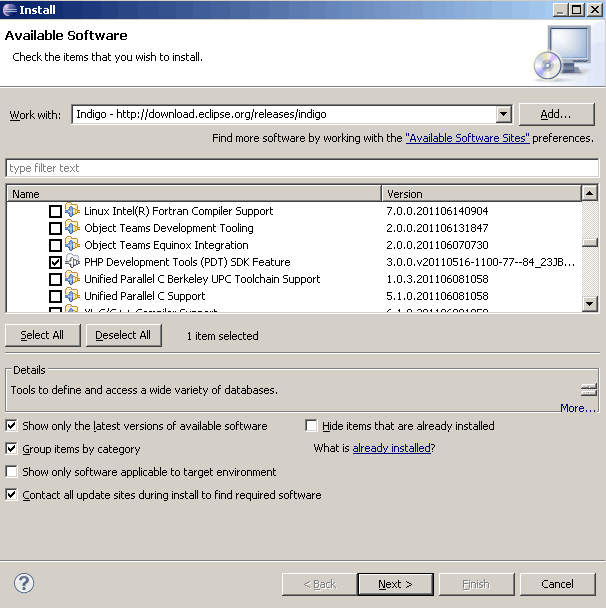Maximize the Install dialog window

pyautogui.click(x=577, y=10)
